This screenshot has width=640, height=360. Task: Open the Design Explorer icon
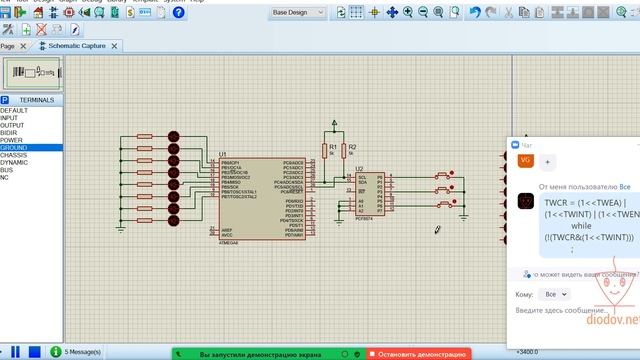click(115, 12)
